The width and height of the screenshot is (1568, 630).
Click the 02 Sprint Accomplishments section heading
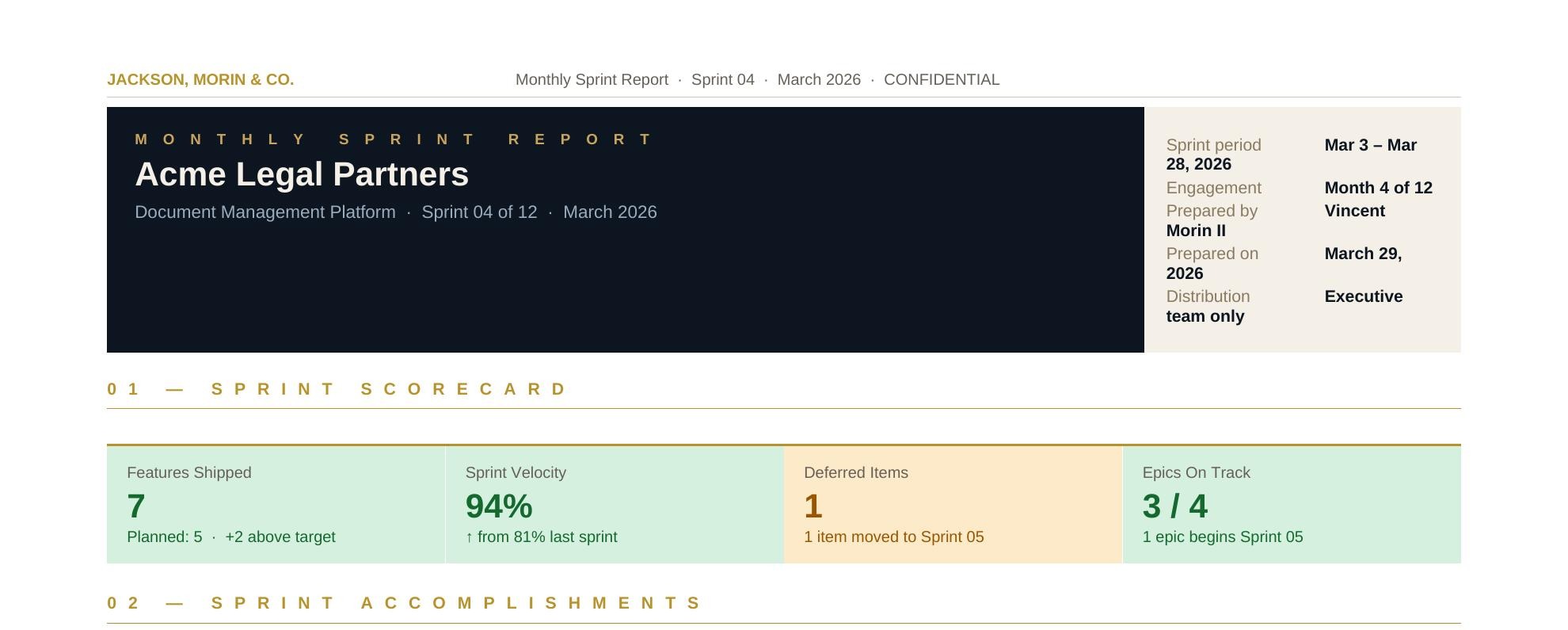coord(405,603)
